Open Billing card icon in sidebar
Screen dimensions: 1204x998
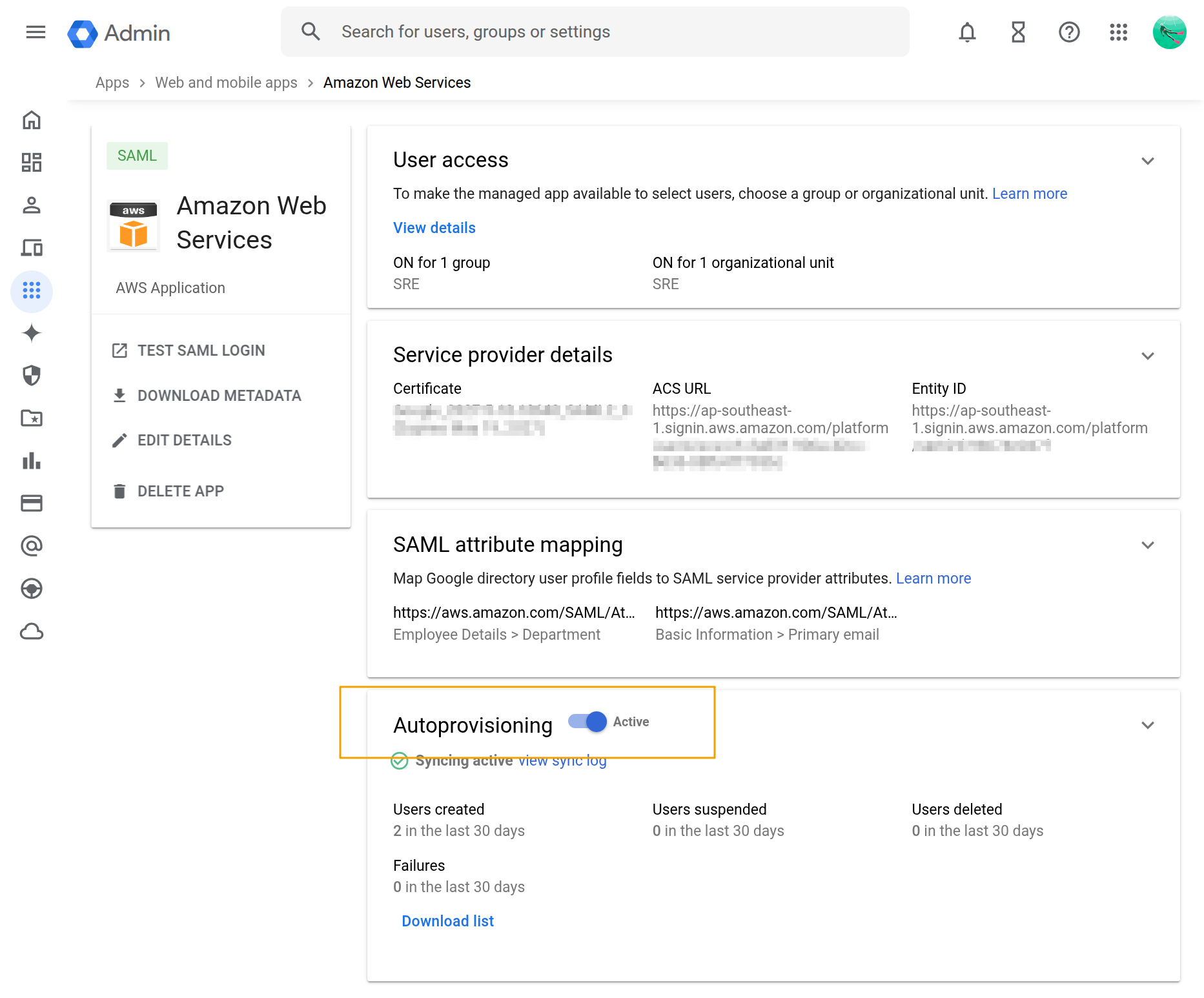pos(32,504)
